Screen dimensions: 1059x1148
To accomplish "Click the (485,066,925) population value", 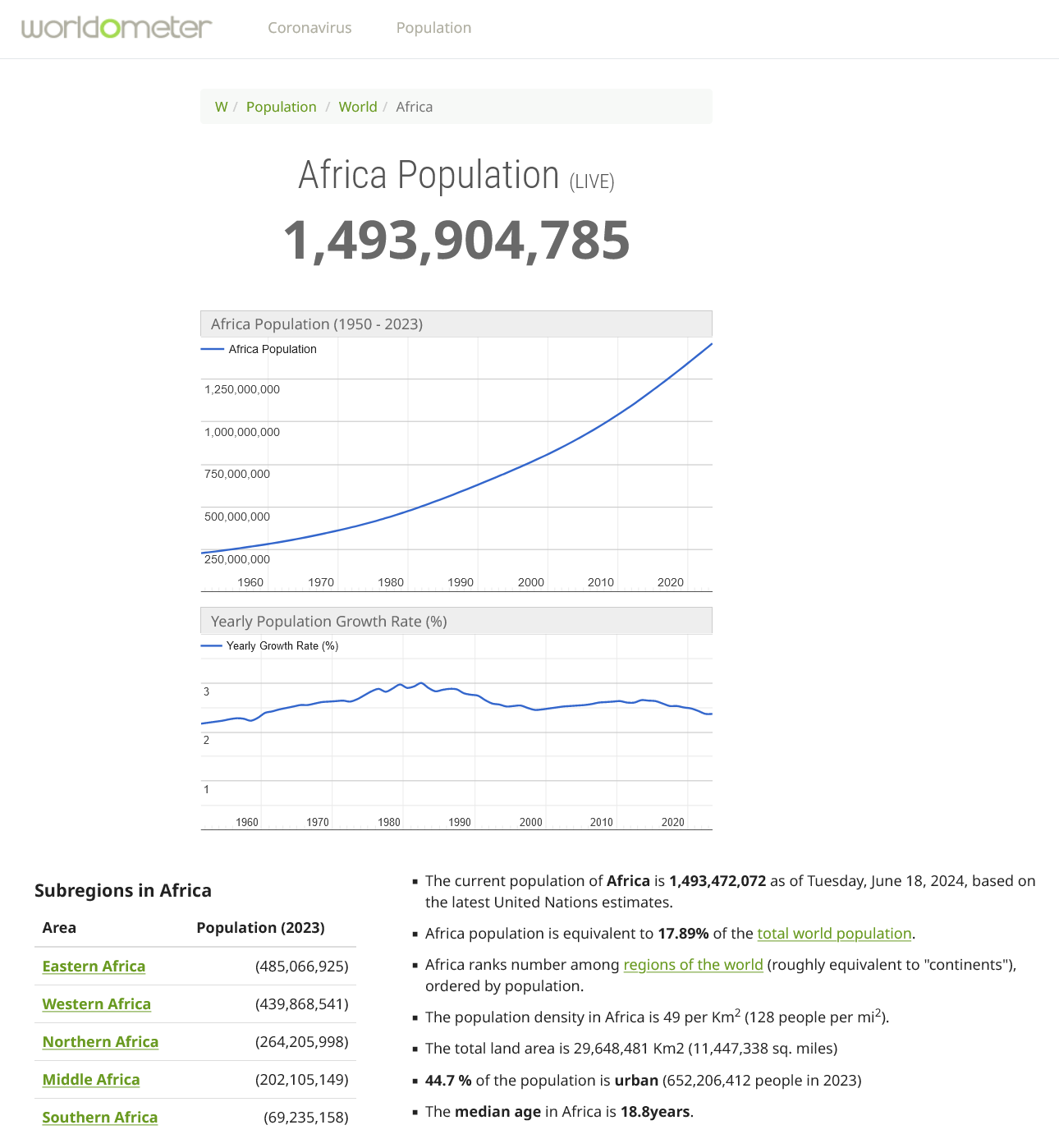I will [x=301, y=967].
